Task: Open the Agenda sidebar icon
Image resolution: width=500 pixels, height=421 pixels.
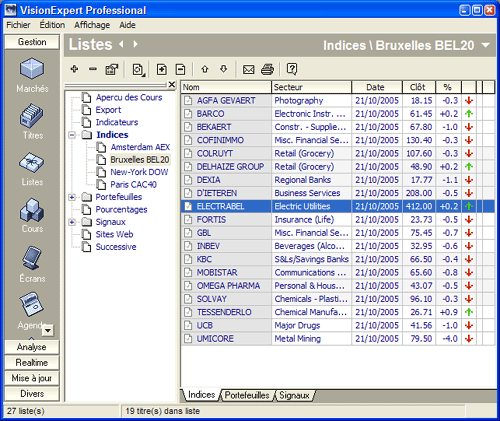Action: click(x=32, y=305)
